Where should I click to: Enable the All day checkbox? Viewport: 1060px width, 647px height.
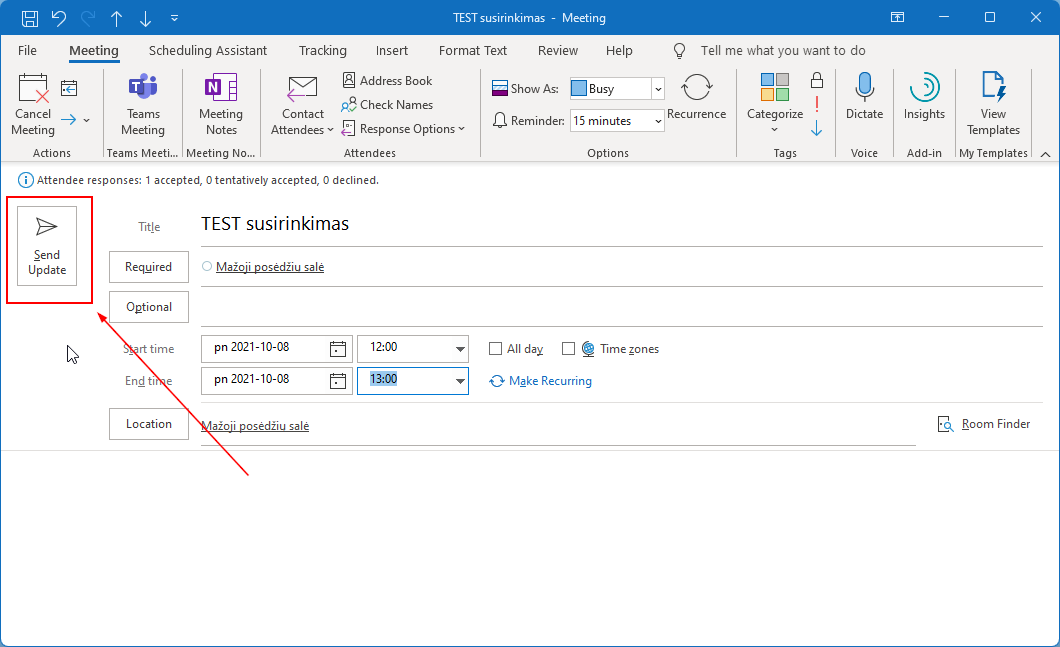(x=495, y=349)
